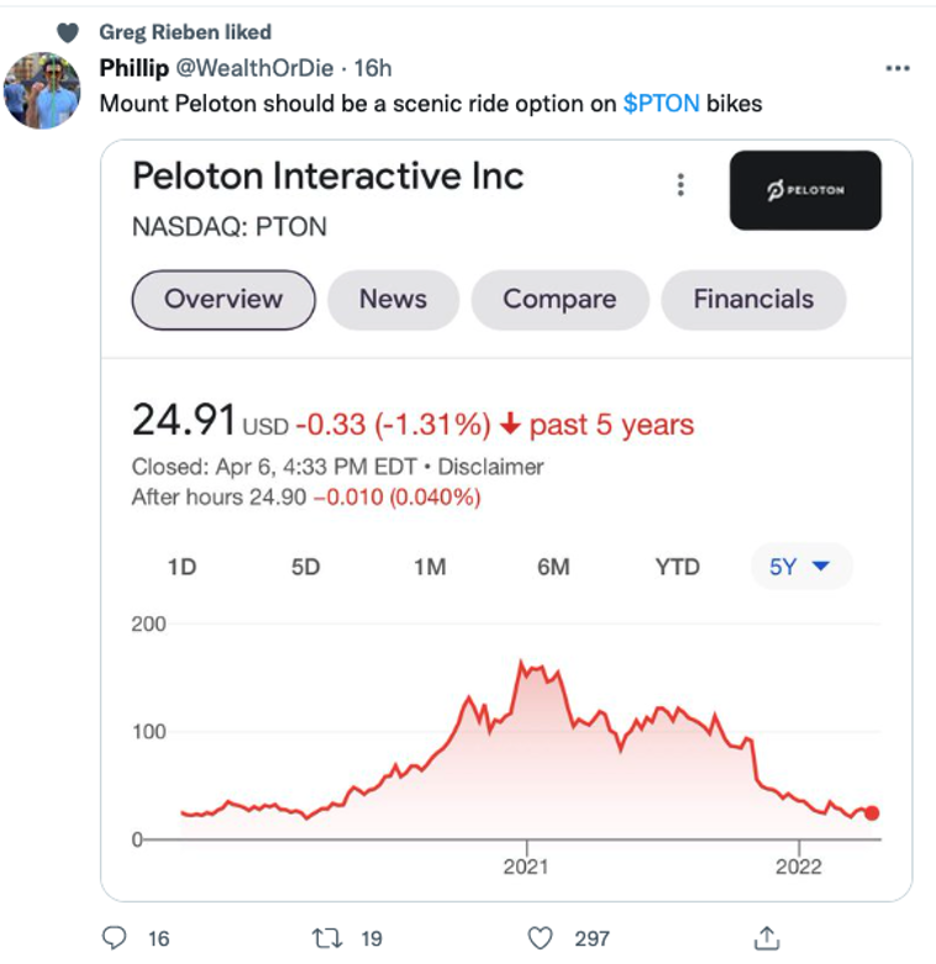
Task: Switch to the News tab
Action: tap(393, 299)
